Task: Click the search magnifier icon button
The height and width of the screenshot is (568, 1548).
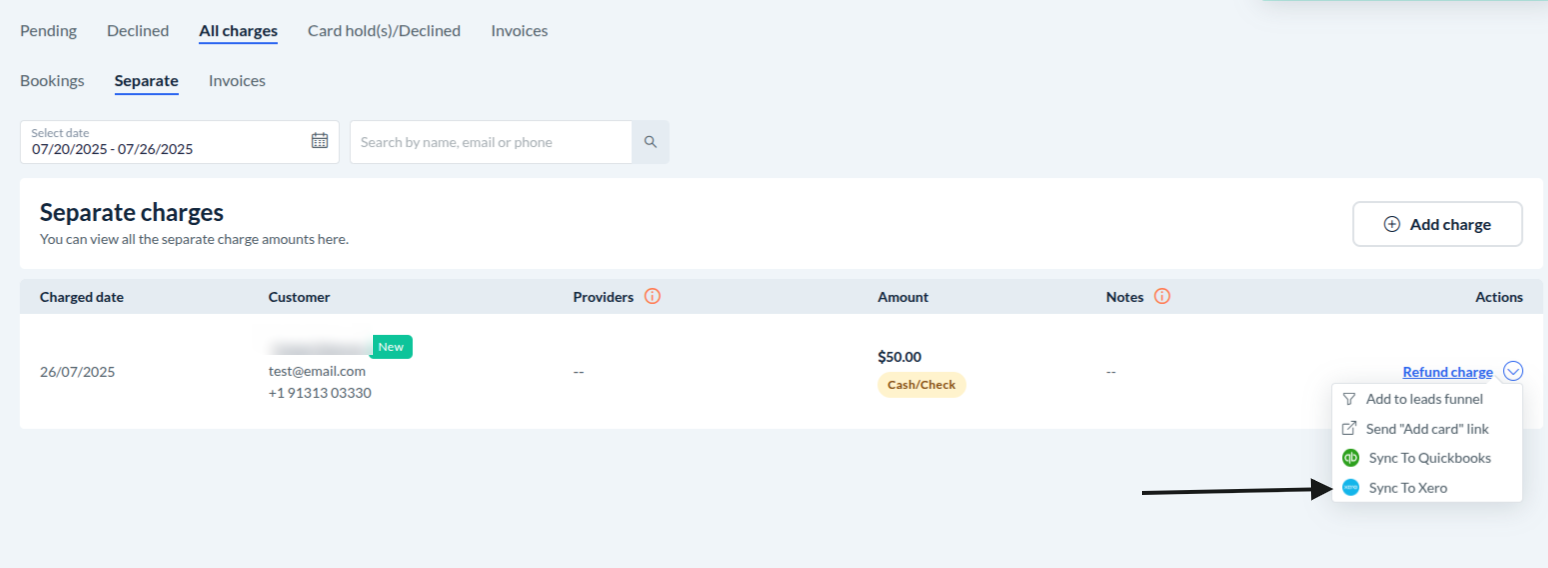Action: pyautogui.click(x=650, y=142)
